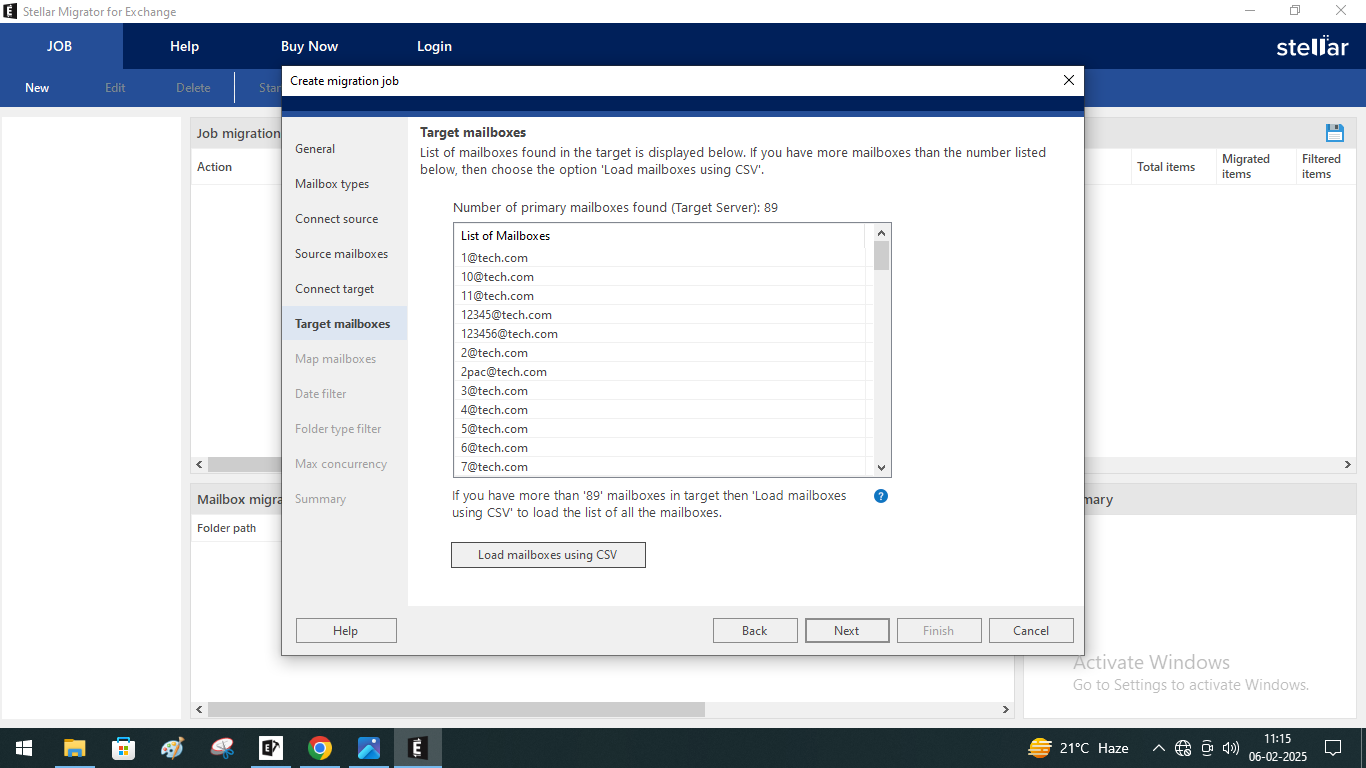Show hidden system tray icons

(x=1159, y=748)
